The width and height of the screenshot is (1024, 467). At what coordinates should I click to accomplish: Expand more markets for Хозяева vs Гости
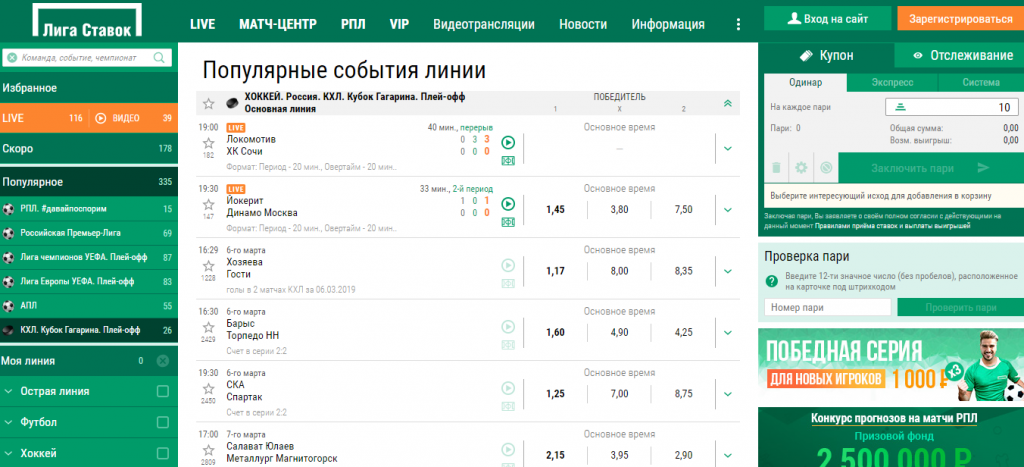coord(728,272)
